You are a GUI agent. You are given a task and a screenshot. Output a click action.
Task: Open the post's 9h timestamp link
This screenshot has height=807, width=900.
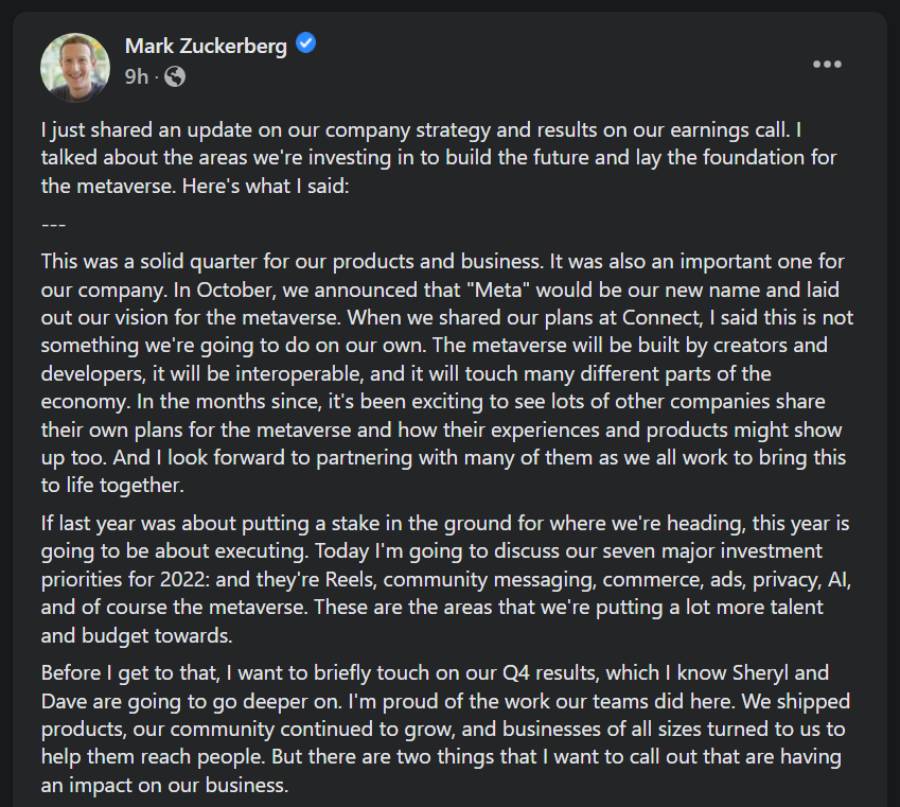coord(136,76)
